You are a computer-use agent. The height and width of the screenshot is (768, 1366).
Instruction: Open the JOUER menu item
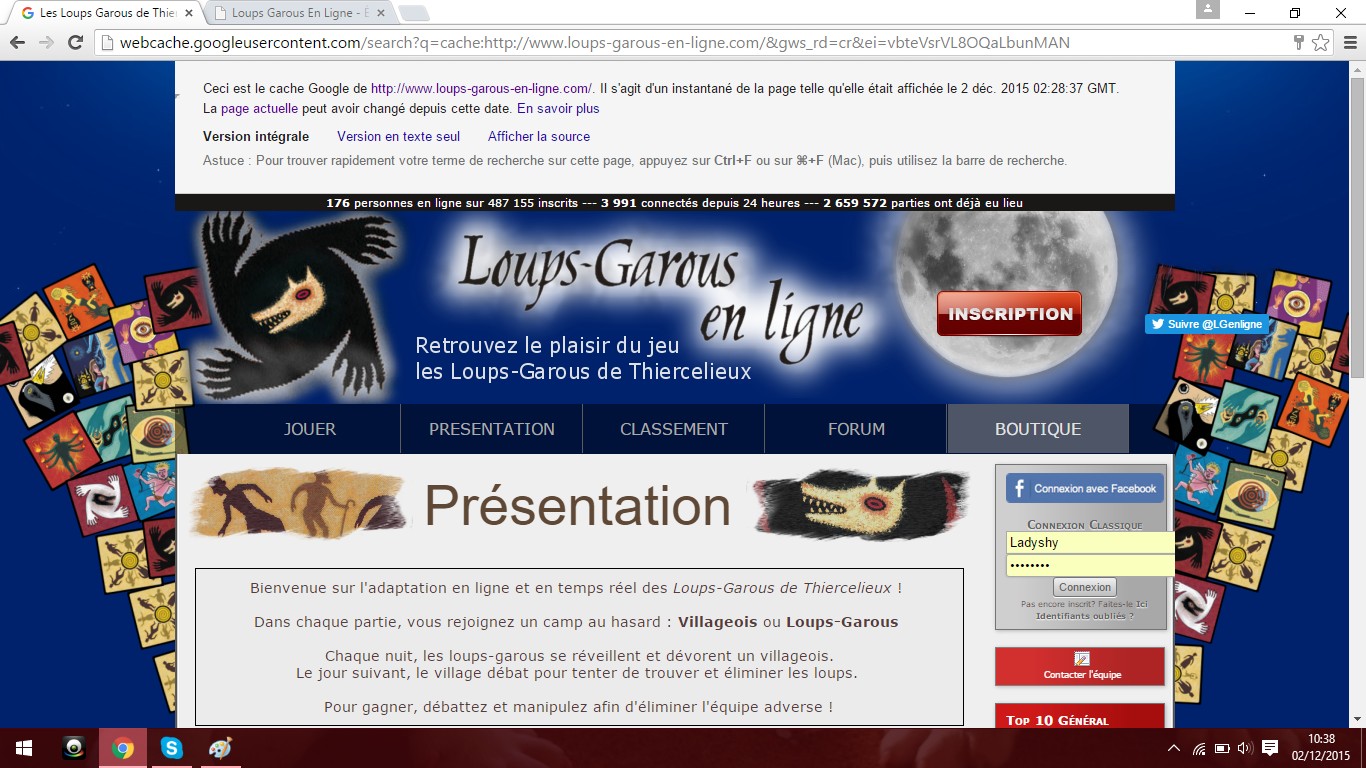[x=310, y=429]
